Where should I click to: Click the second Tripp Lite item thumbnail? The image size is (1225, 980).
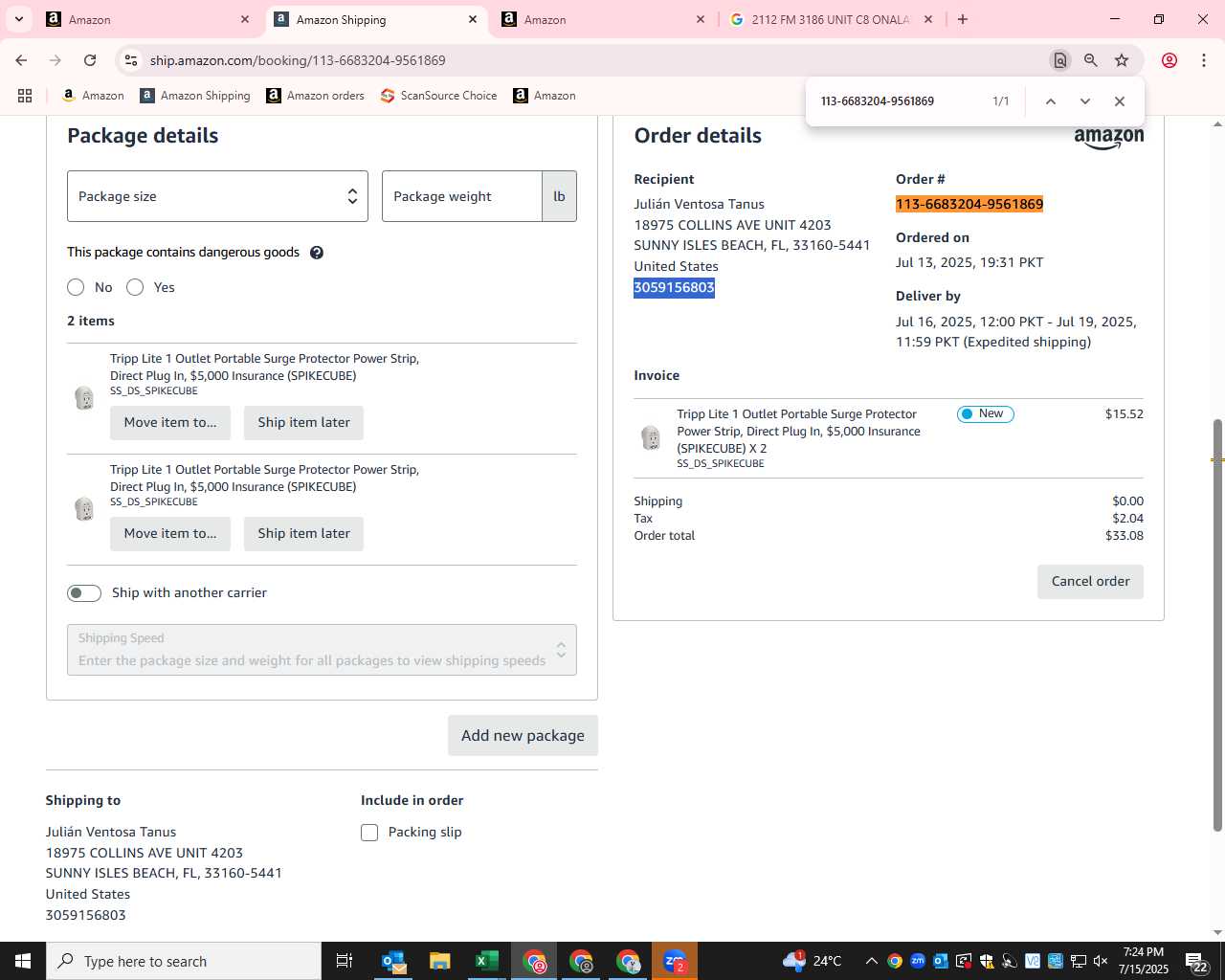[84, 508]
